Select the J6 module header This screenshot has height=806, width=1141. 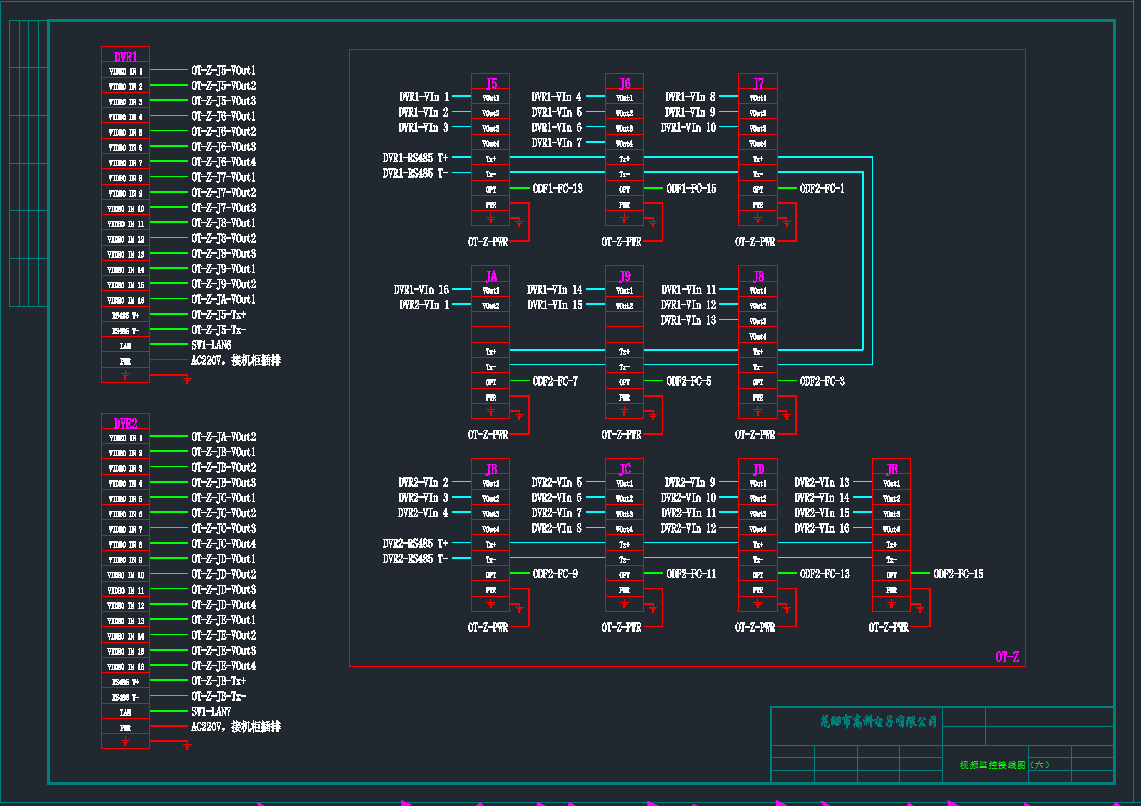coord(624,83)
